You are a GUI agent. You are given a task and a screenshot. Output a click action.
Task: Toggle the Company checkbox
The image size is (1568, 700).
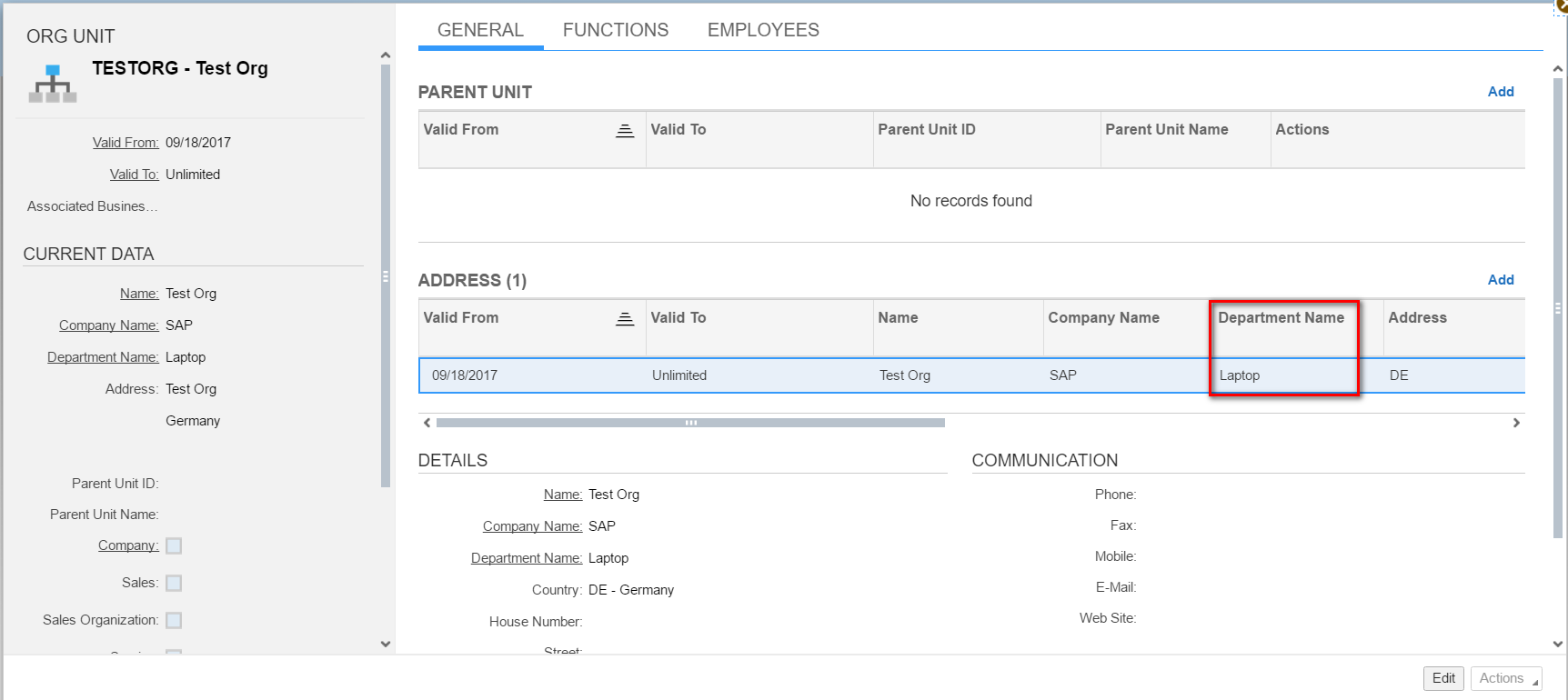174,545
